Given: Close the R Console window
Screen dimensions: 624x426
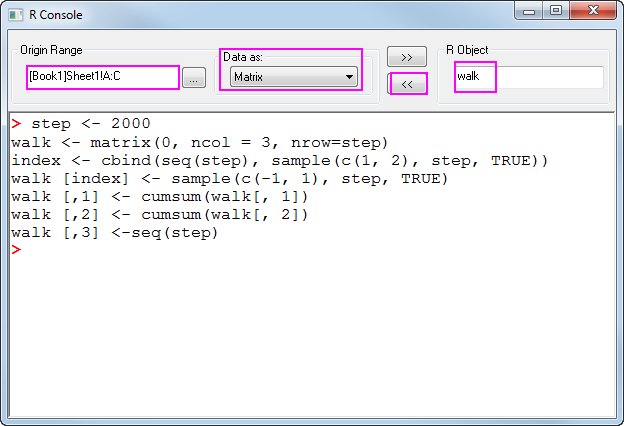Looking at the screenshot, I should pyautogui.click(x=593, y=11).
